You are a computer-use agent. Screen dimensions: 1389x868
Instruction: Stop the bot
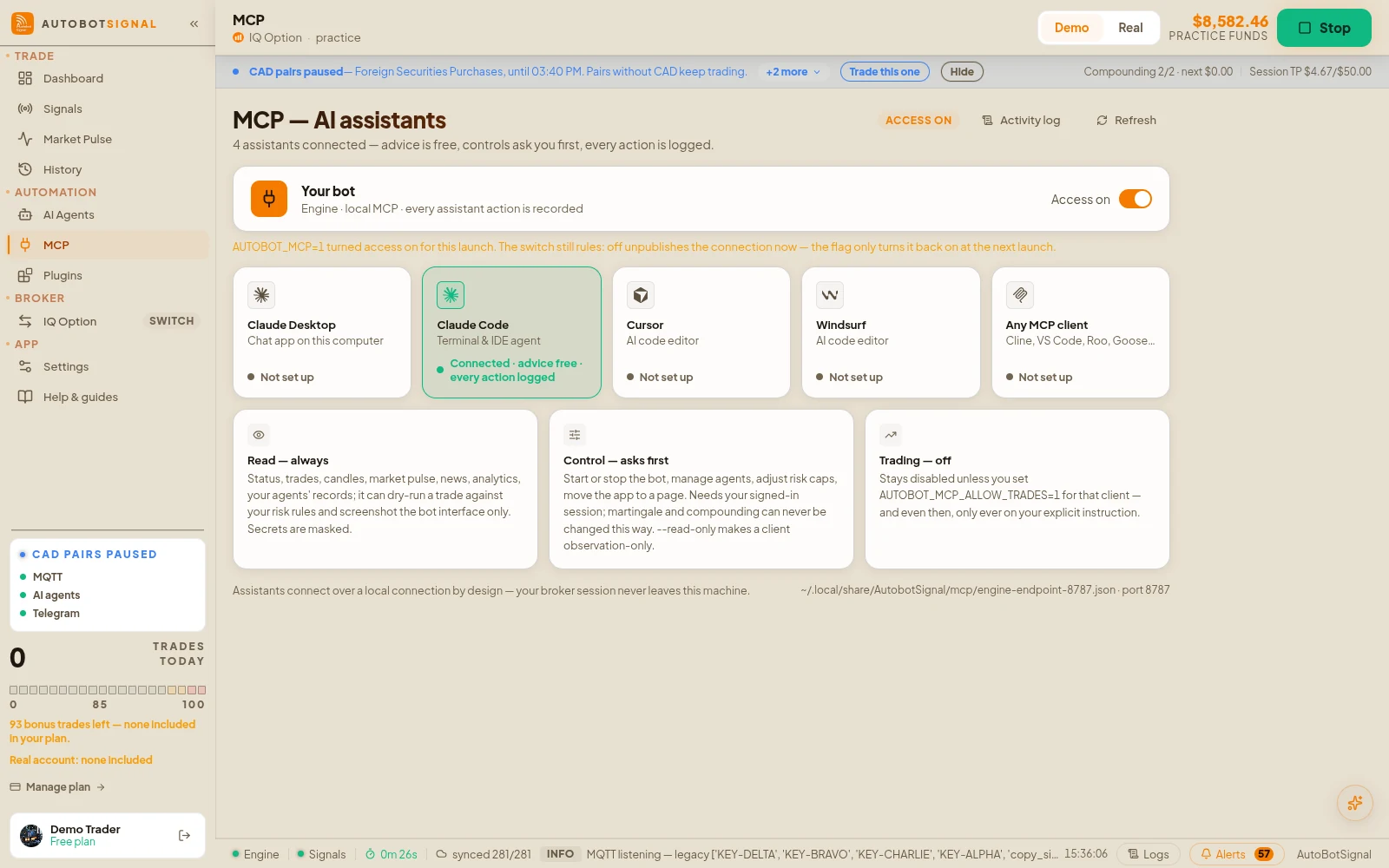1324,28
